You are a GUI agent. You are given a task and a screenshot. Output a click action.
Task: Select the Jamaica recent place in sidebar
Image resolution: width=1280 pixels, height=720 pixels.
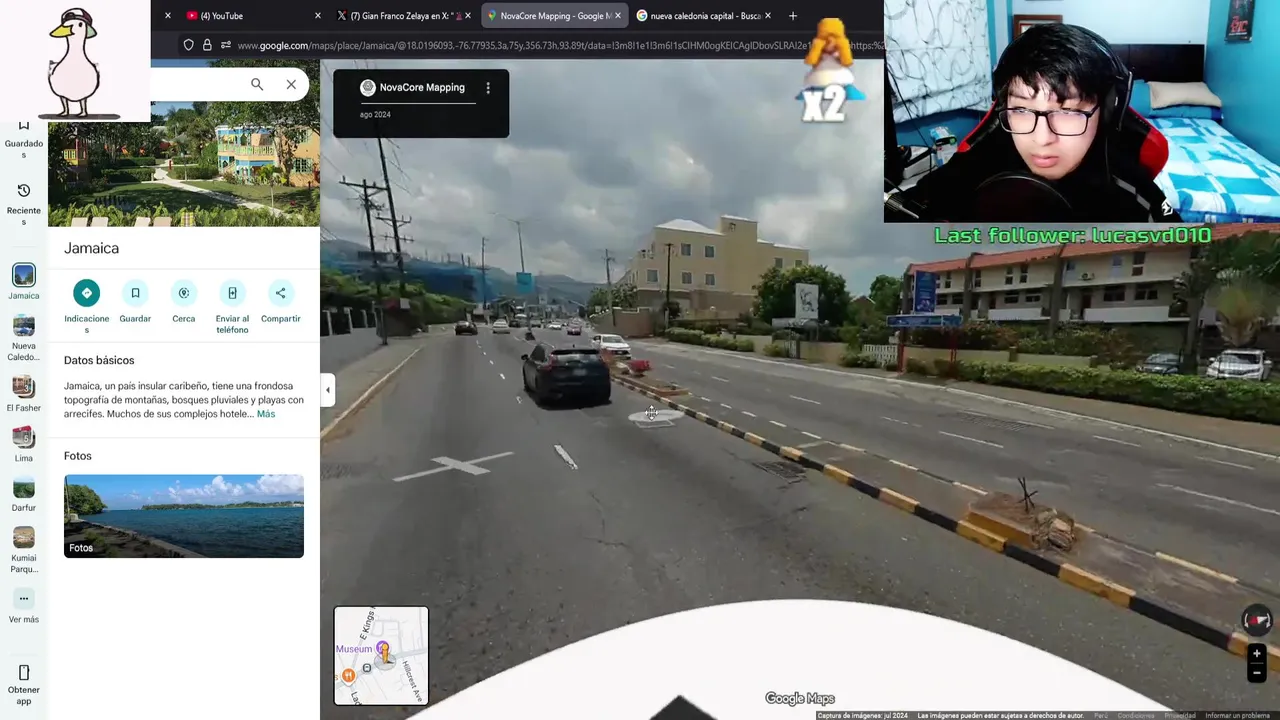pos(24,282)
